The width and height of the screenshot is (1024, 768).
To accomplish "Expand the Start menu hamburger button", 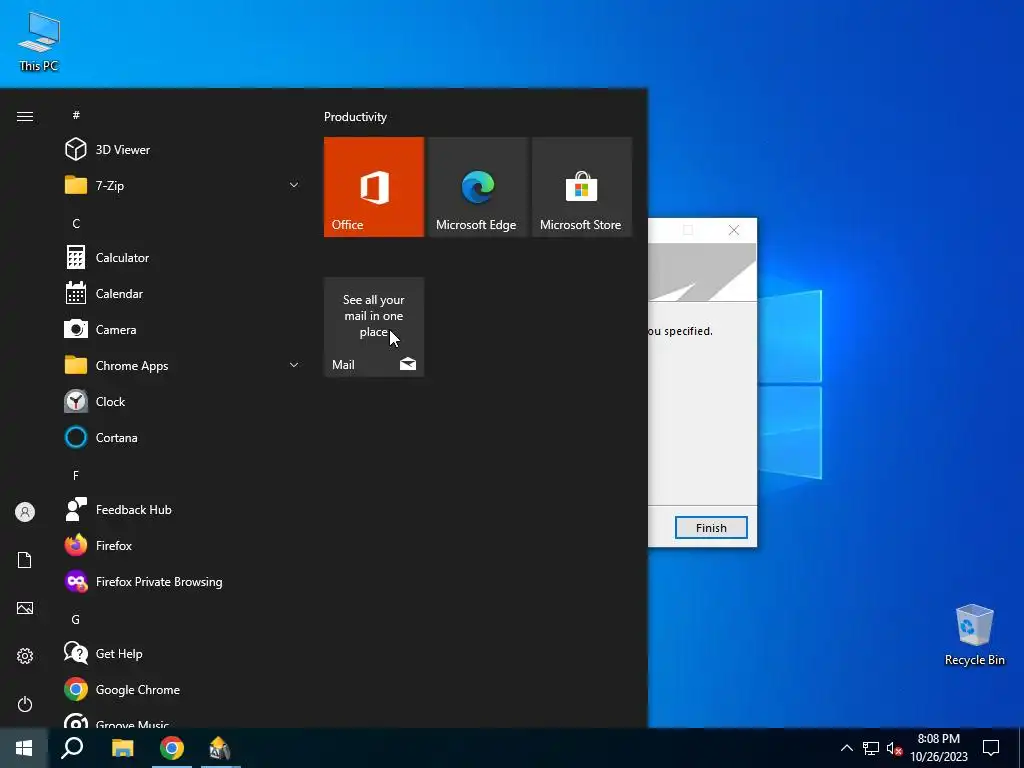I will click(25, 116).
